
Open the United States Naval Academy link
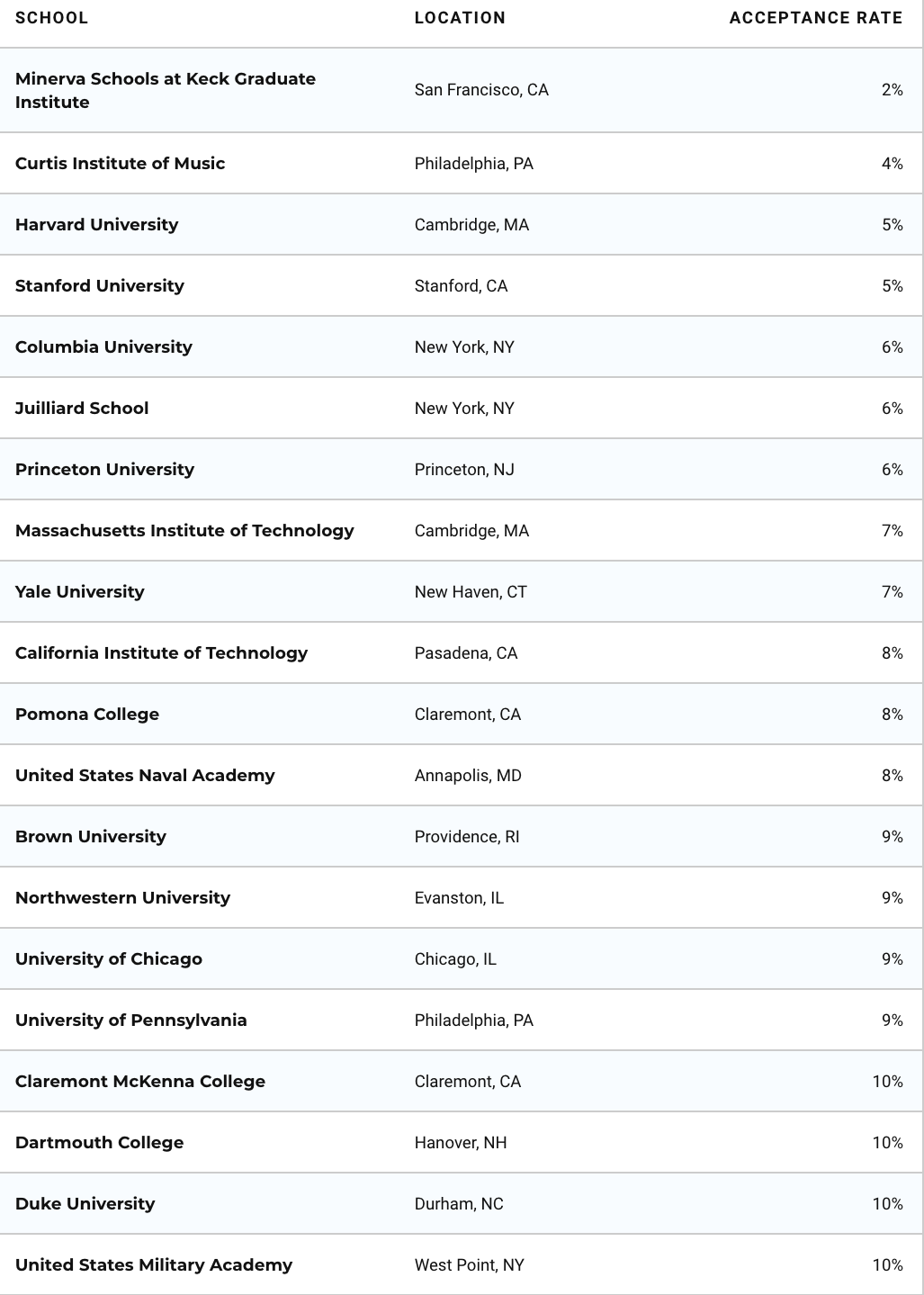145,775
